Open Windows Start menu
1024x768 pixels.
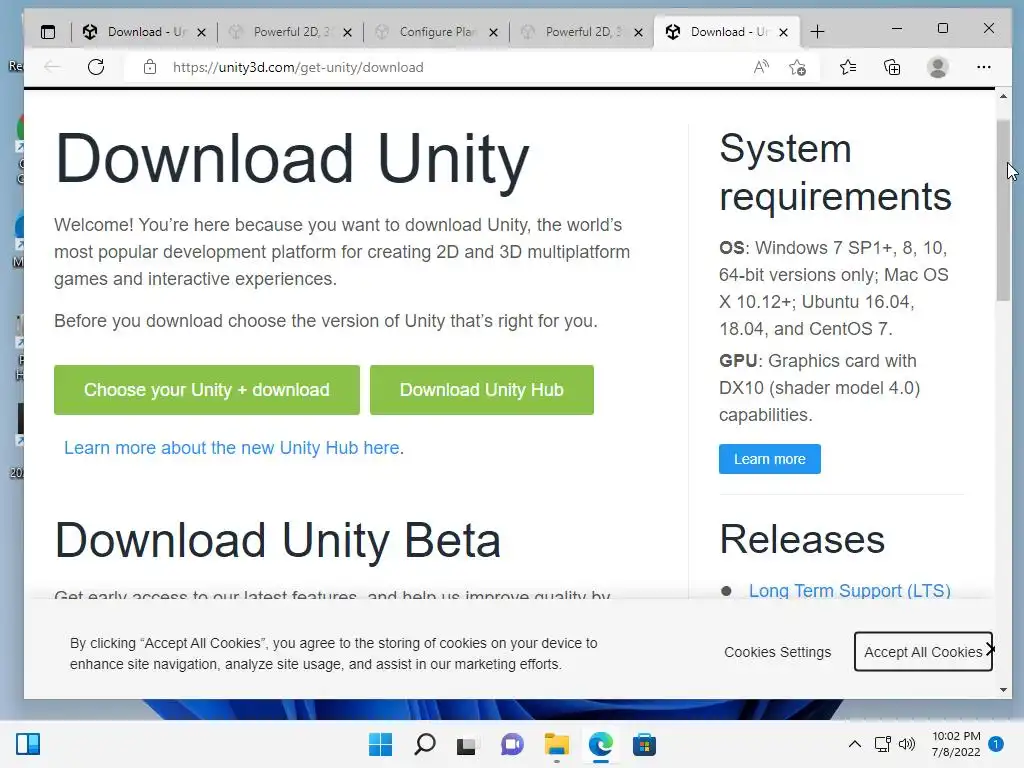pyautogui.click(x=381, y=744)
